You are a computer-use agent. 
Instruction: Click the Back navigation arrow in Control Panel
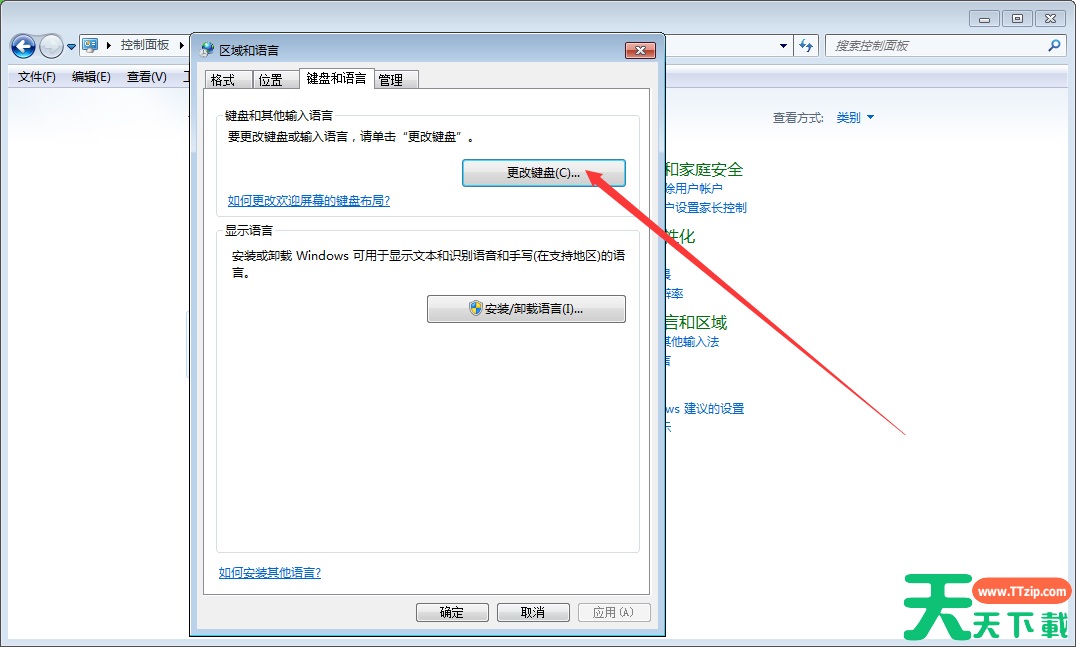coord(23,47)
